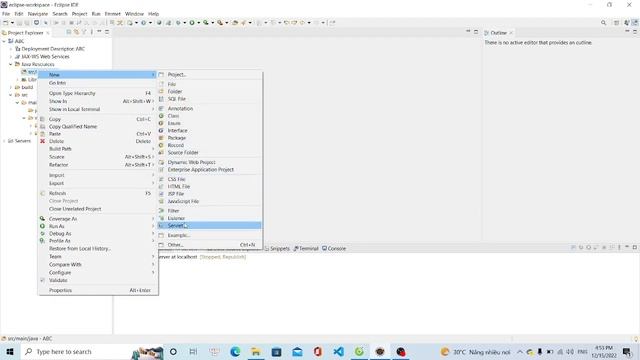Screen dimensions: 640x360
Task: Select Listener in the New submenu
Action: [209, 218]
